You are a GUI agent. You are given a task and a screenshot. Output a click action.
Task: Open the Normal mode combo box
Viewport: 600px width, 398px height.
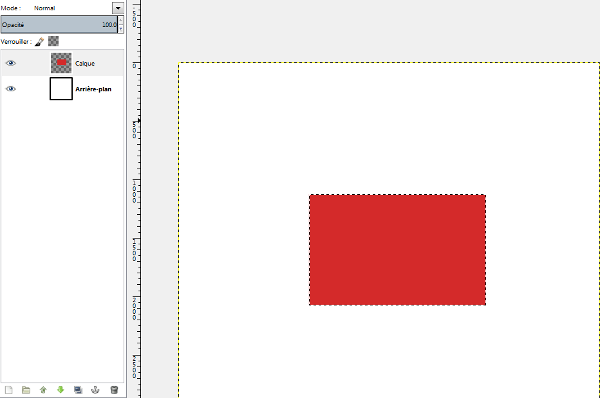click(77, 8)
